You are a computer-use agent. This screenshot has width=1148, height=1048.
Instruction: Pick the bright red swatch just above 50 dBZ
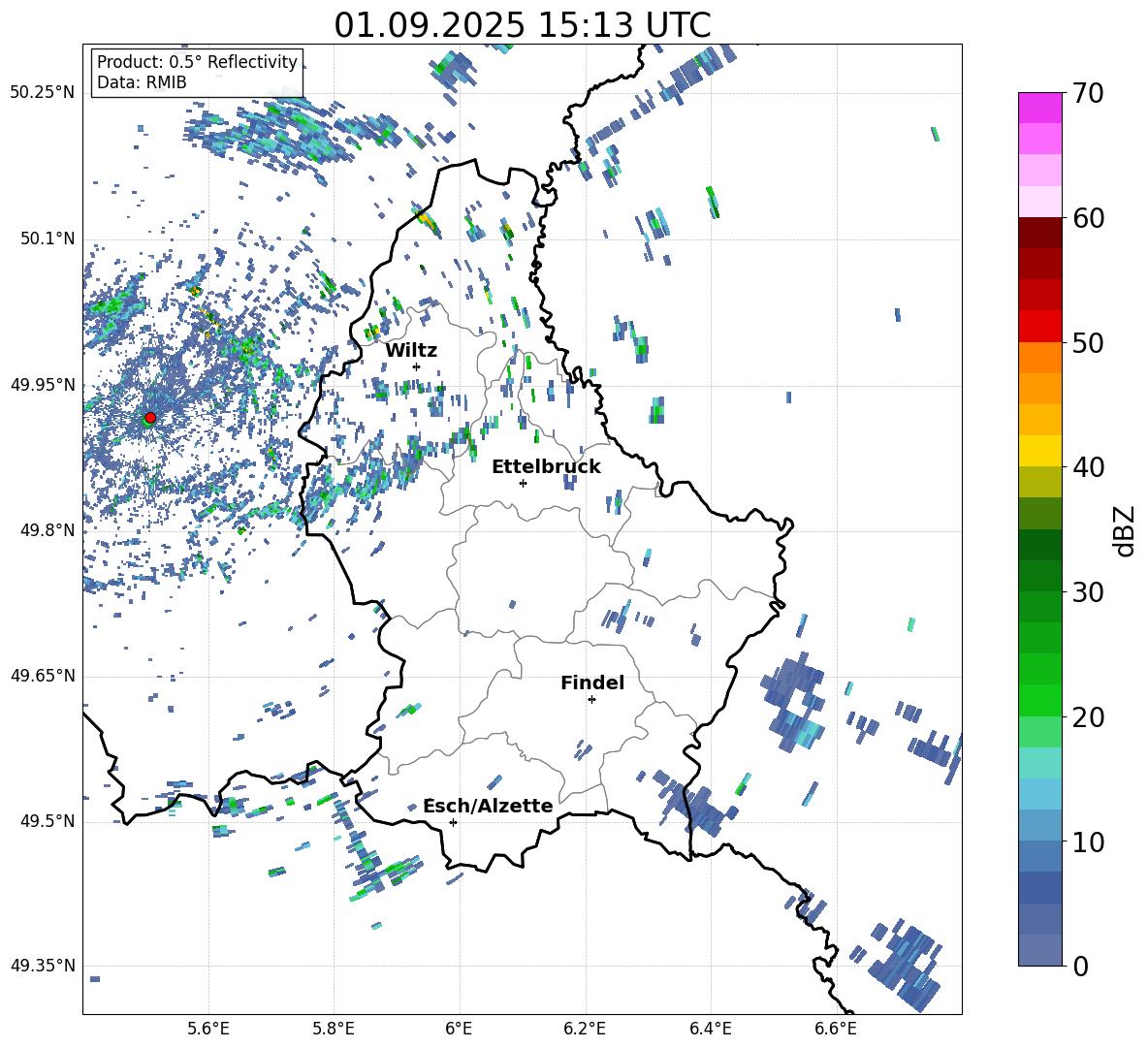click(1039, 327)
